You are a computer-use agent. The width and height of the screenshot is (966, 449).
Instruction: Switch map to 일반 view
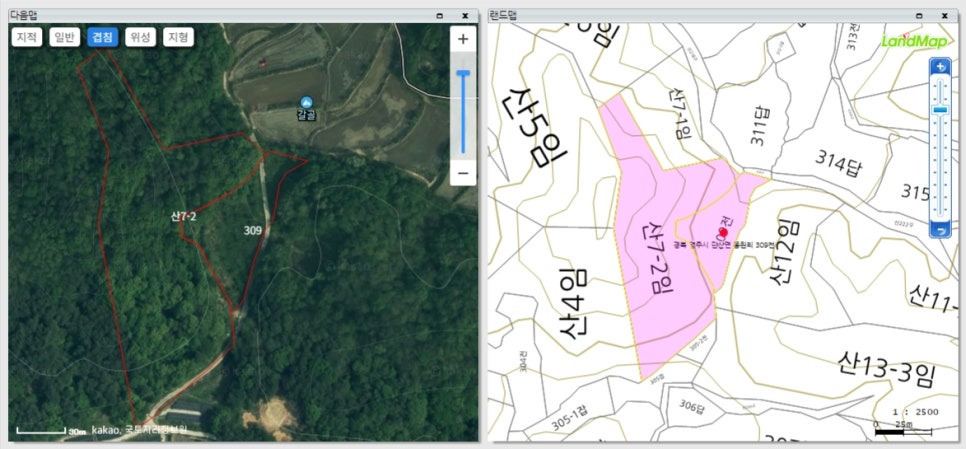click(x=65, y=37)
